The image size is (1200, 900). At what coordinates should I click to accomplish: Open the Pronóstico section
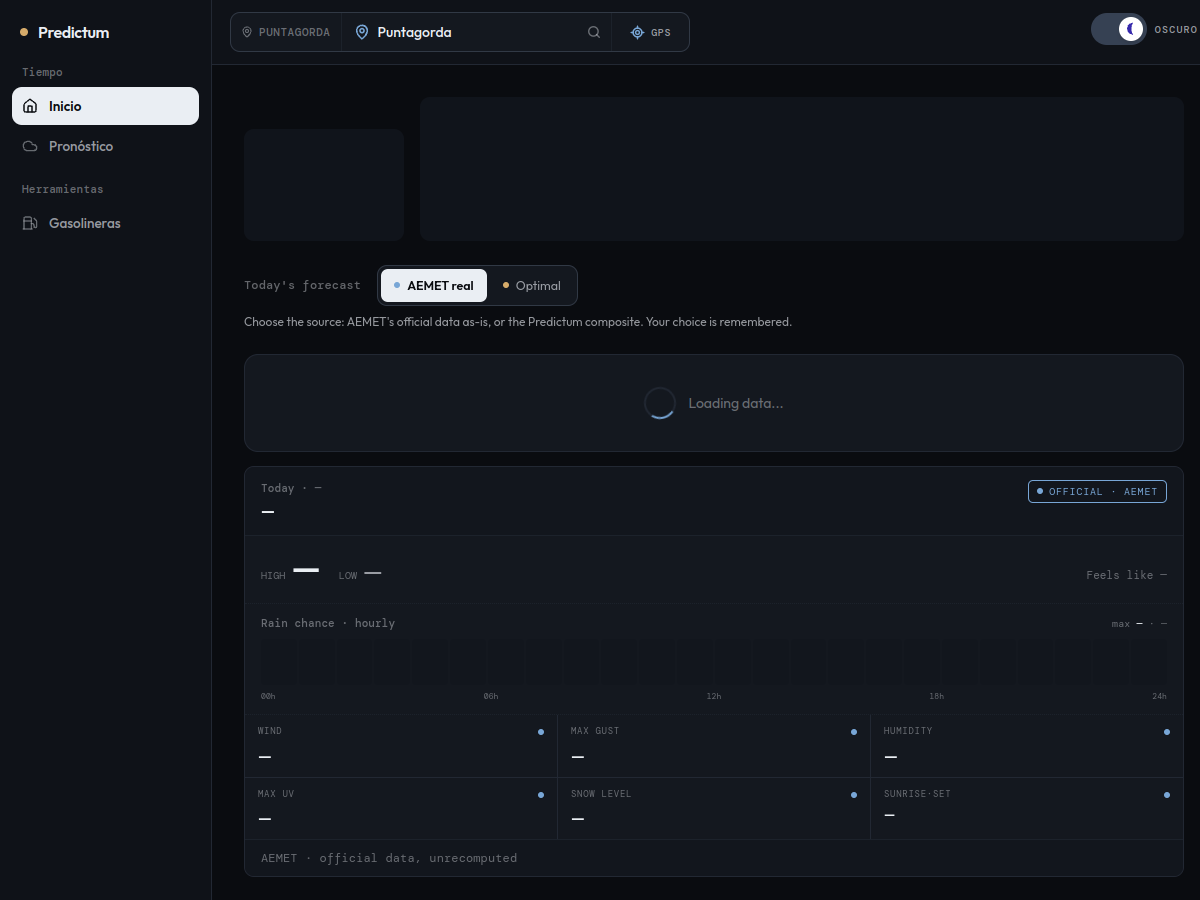[x=105, y=146]
